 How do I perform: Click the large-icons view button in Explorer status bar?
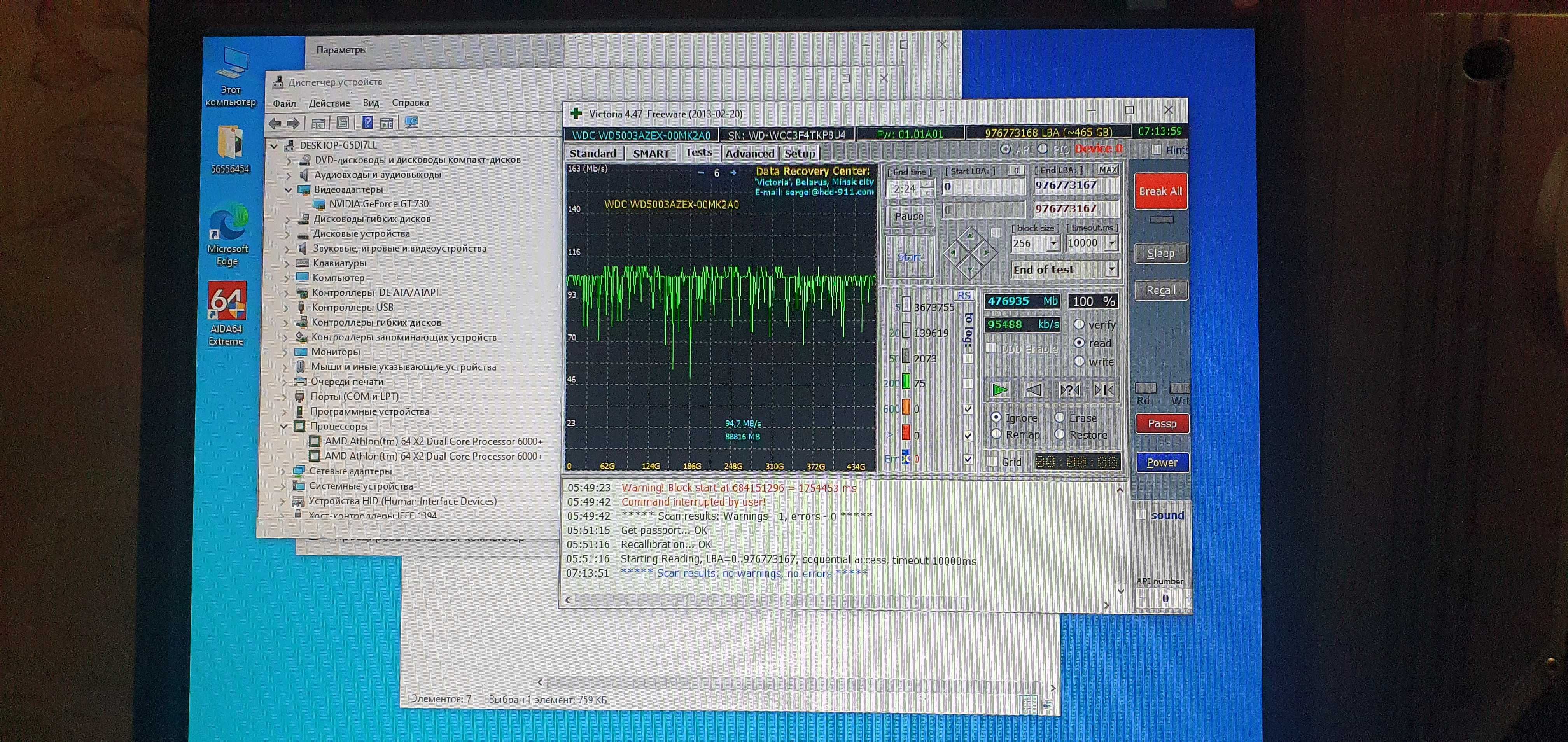[x=1048, y=704]
